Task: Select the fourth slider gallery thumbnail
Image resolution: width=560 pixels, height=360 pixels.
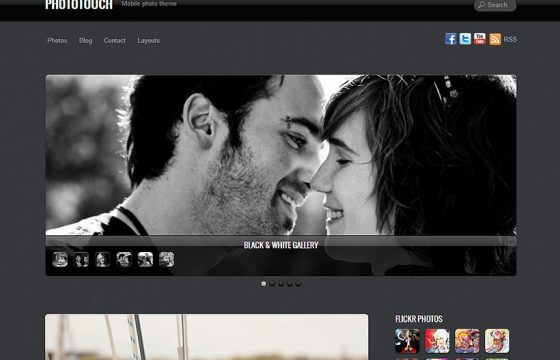Action: point(124,259)
